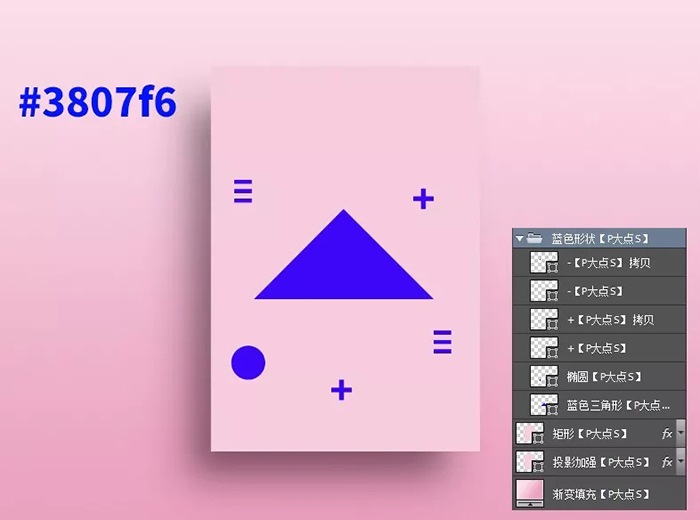The height and width of the screenshot is (520, 700).
Task: Expand the effects arrow on the 投影加强 layer
Action: [681, 461]
